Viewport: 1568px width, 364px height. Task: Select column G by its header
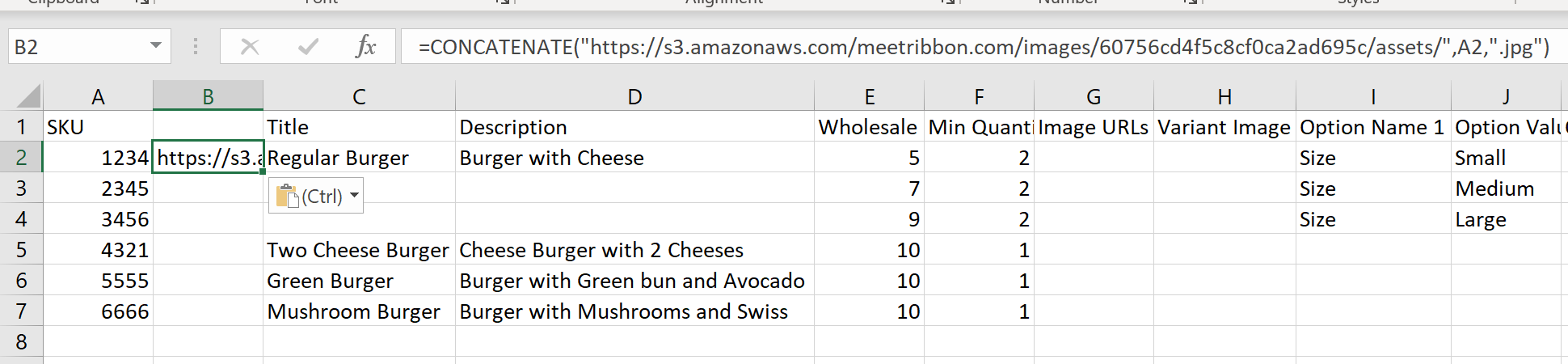coord(1094,97)
